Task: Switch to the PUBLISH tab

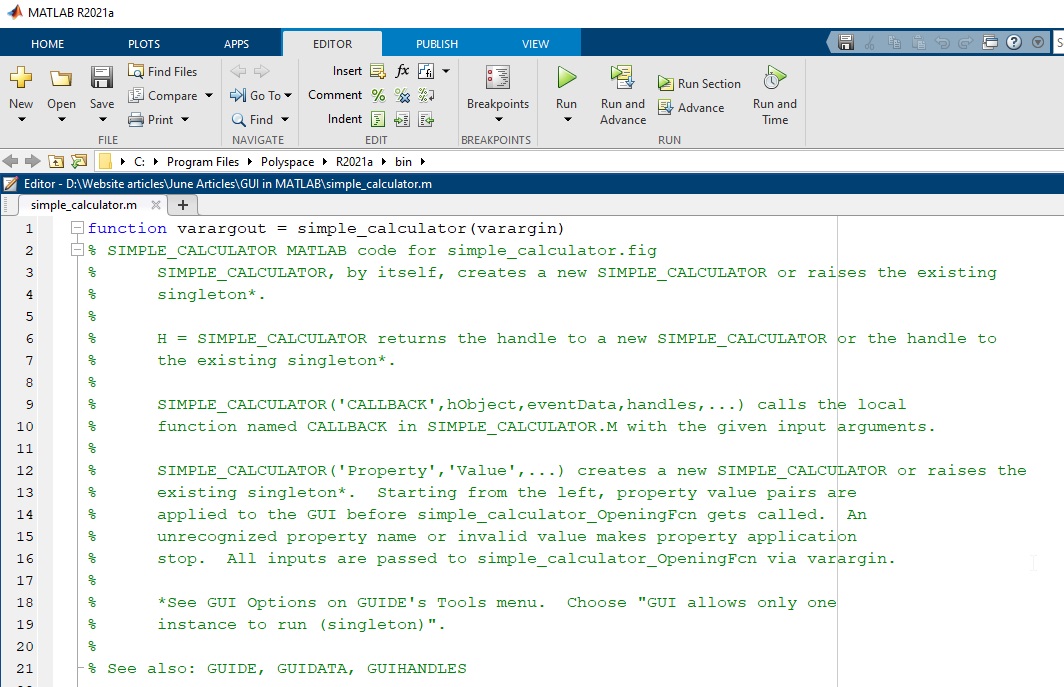Action: (x=436, y=43)
